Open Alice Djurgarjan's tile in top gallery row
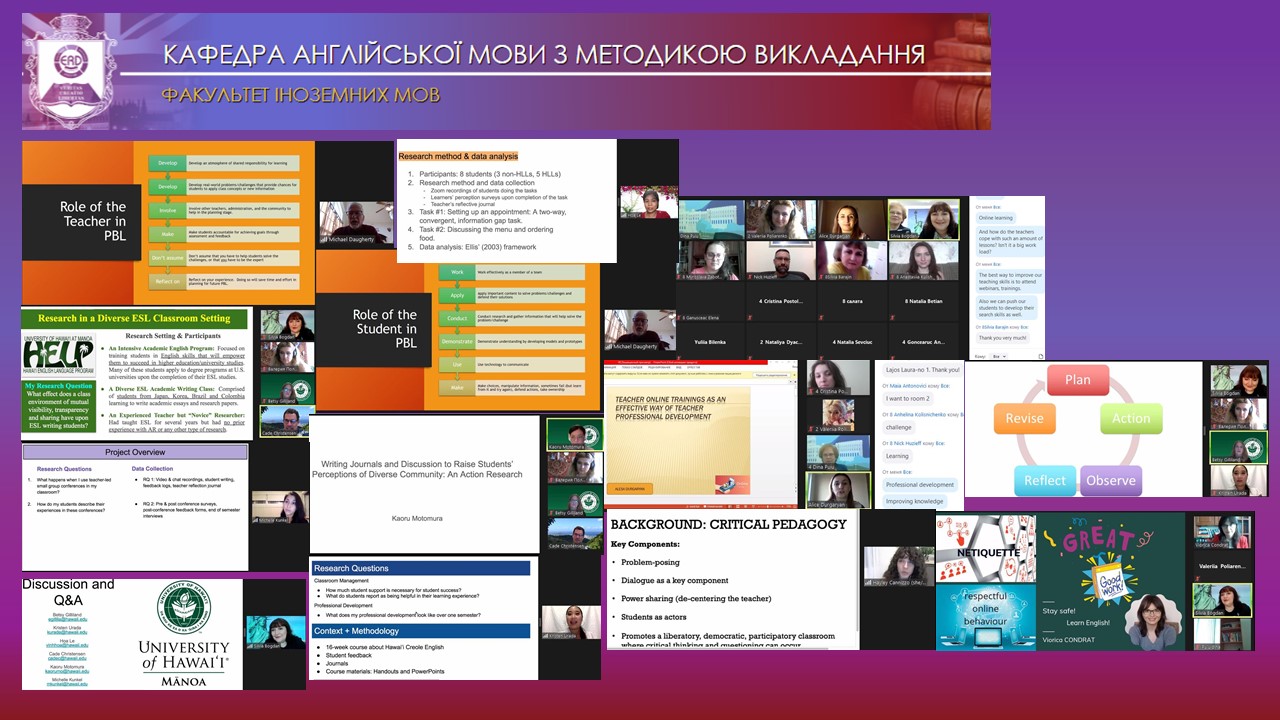1280x720 pixels. click(x=851, y=219)
